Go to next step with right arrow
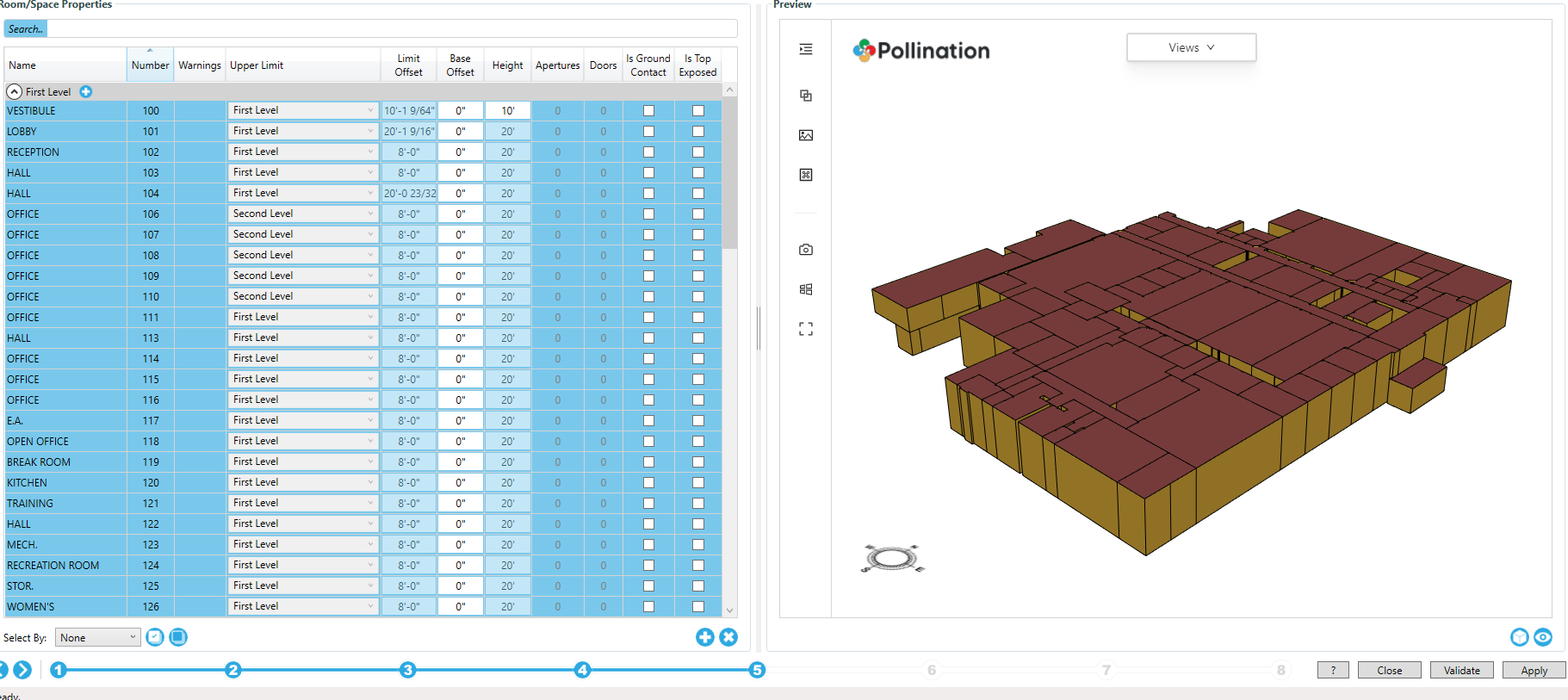The image size is (1568, 700). pos(22,670)
